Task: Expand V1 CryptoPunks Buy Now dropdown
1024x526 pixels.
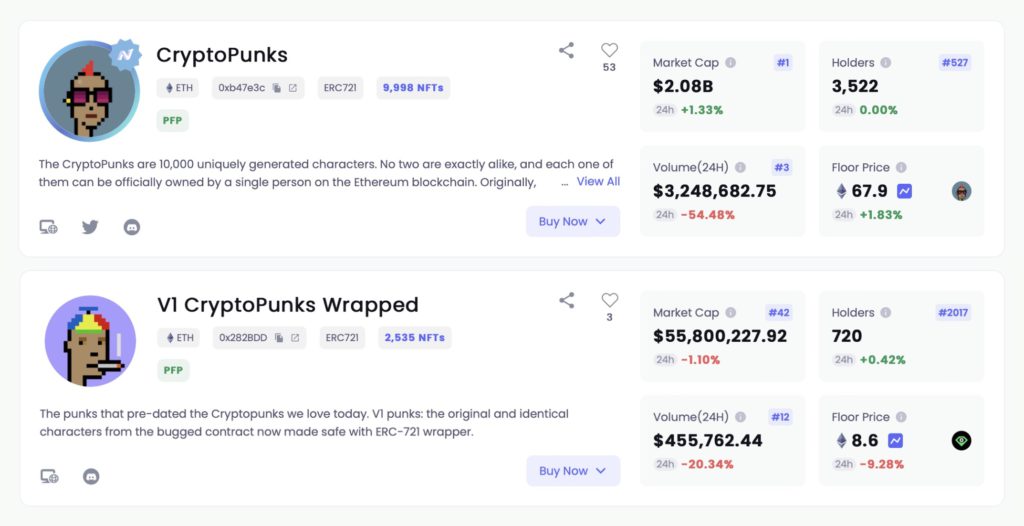Action: pyautogui.click(x=573, y=471)
